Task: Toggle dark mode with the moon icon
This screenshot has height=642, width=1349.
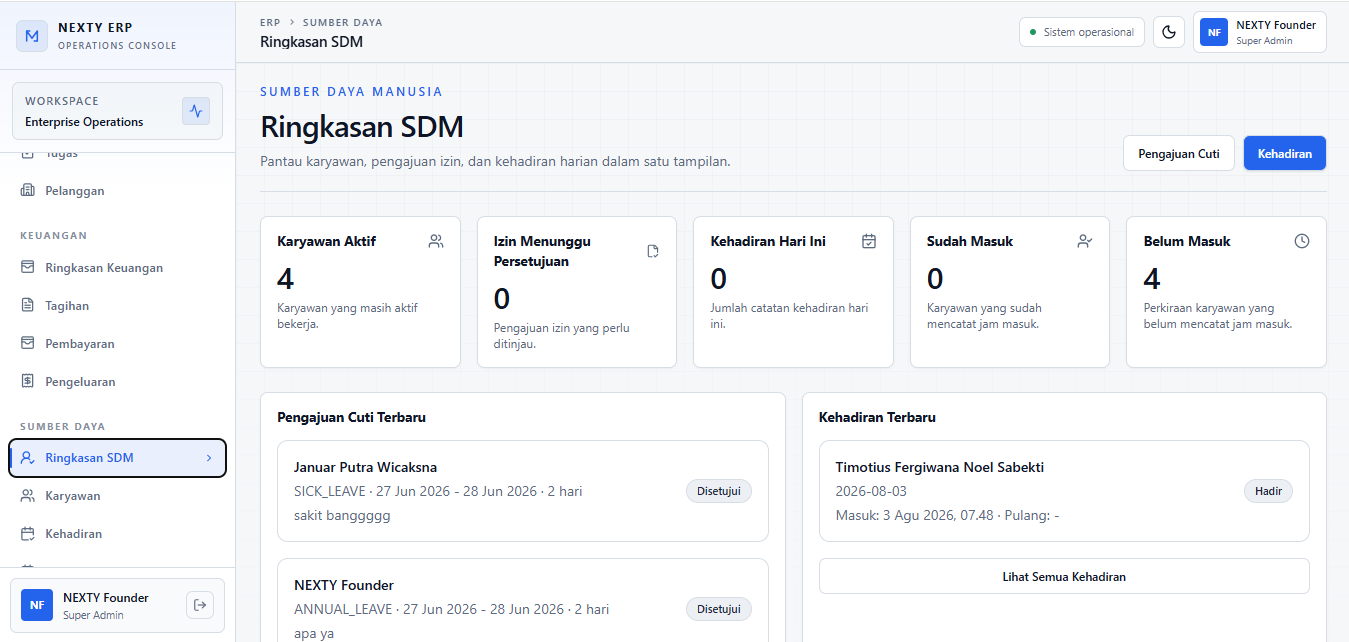Action: click(1169, 32)
